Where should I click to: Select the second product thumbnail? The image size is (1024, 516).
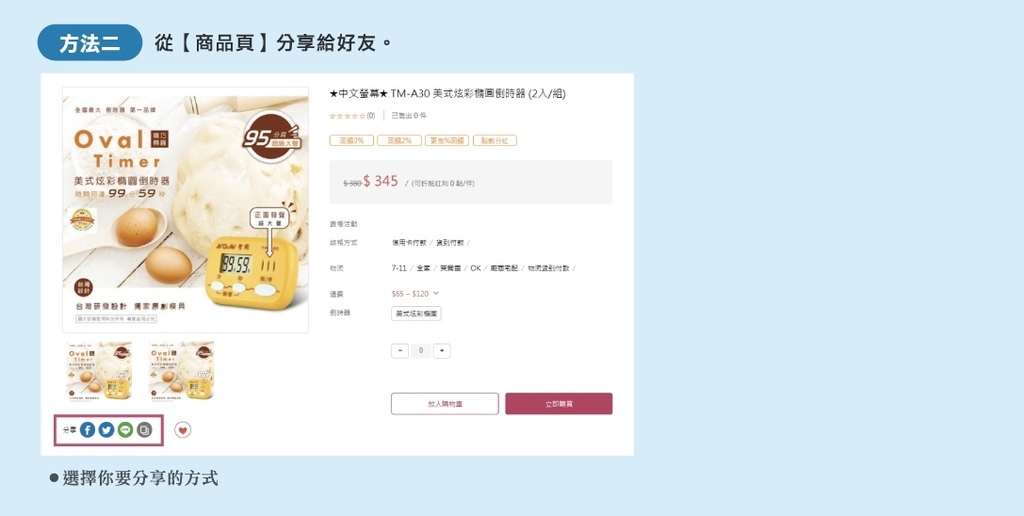click(x=181, y=370)
